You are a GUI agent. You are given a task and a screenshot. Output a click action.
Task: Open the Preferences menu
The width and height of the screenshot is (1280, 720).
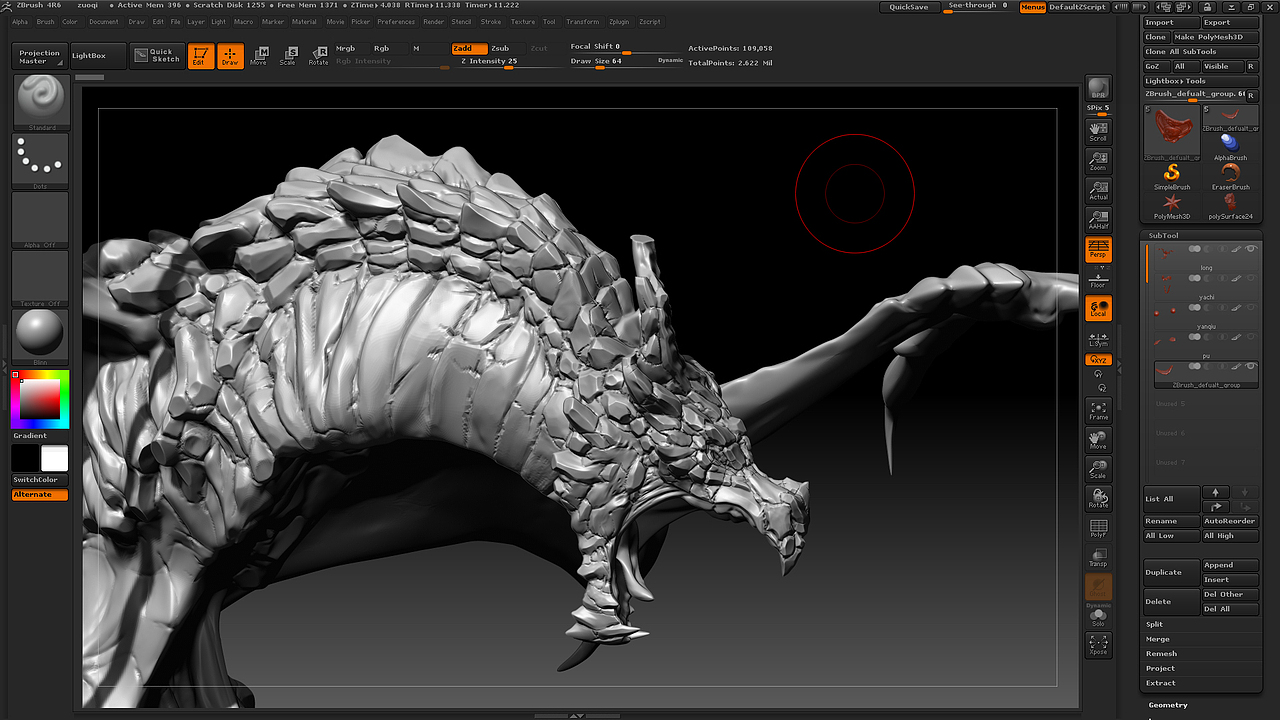click(396, 21)
